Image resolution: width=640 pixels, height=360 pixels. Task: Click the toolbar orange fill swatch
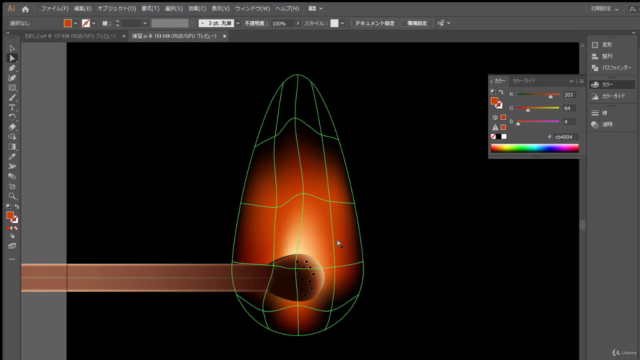[10, 216]
